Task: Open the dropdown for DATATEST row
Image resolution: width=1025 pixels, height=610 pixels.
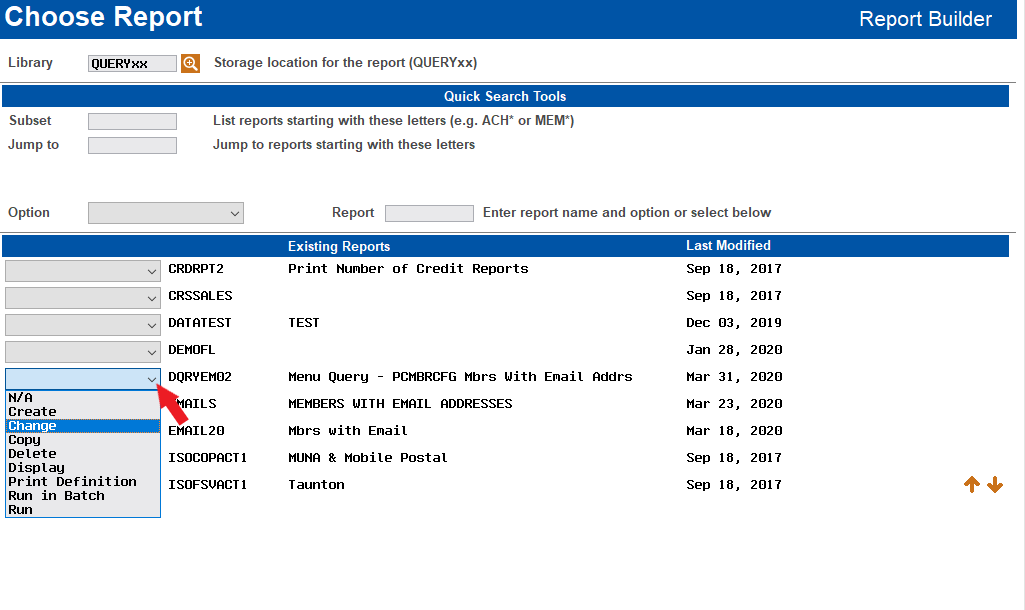Action: (x=83, y=325)
